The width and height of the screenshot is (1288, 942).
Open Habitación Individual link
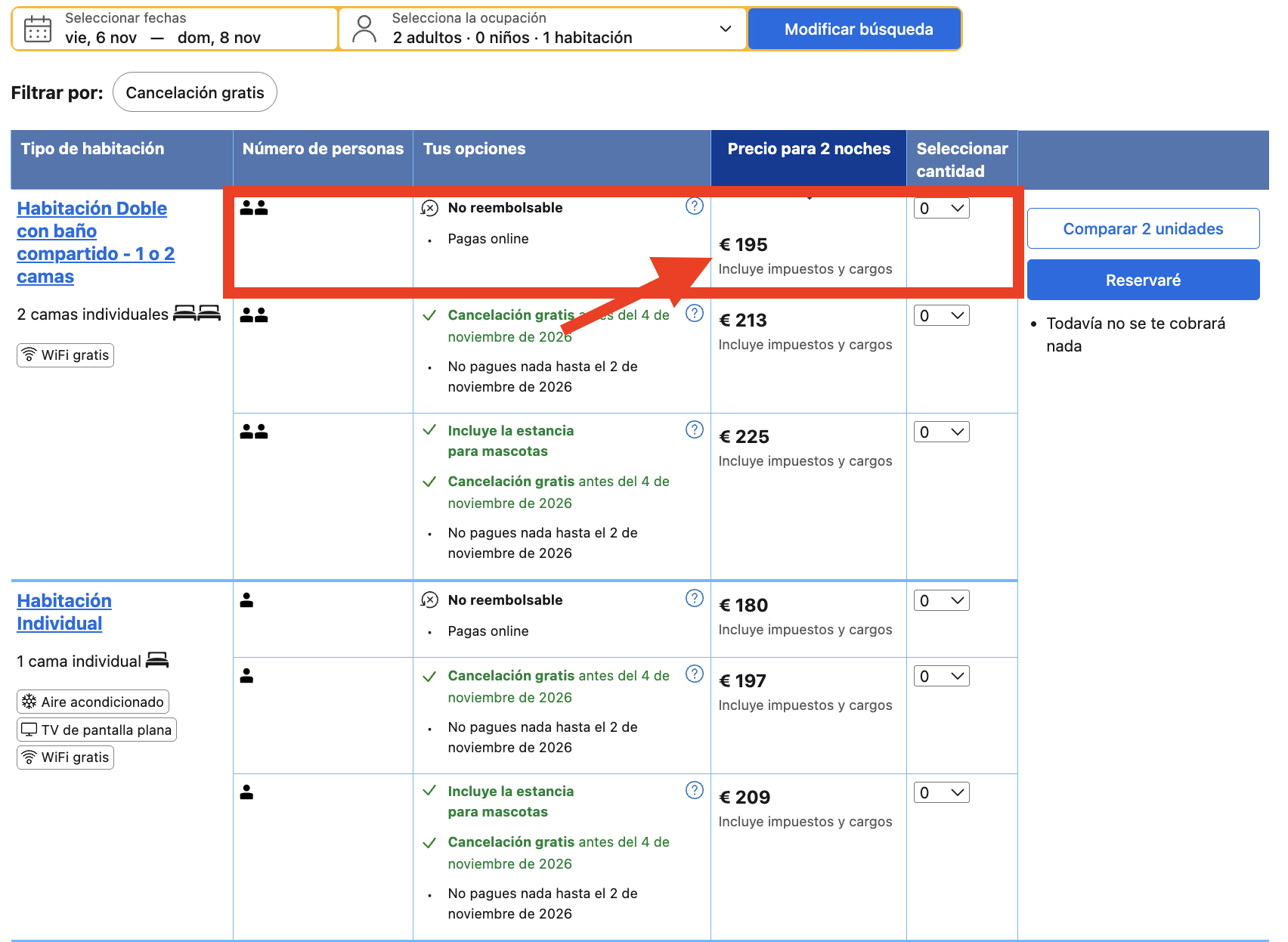point(64,612)
